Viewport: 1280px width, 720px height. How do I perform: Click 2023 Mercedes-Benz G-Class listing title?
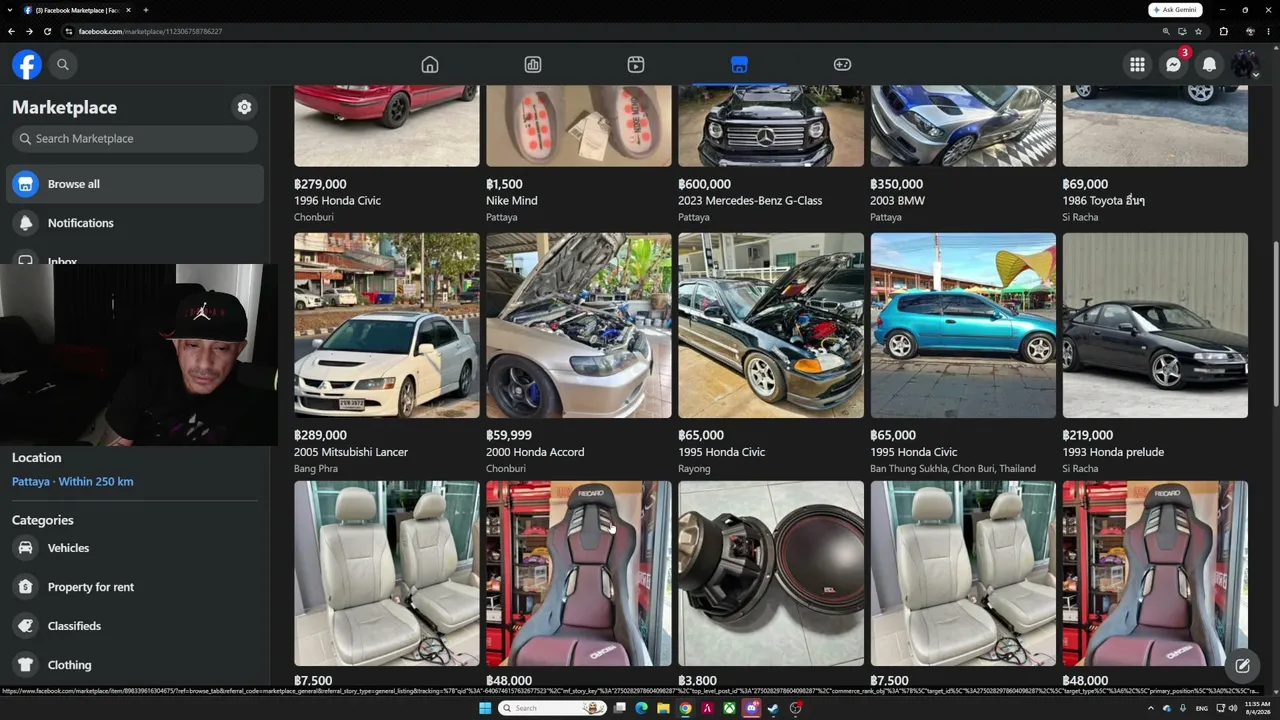750,201
